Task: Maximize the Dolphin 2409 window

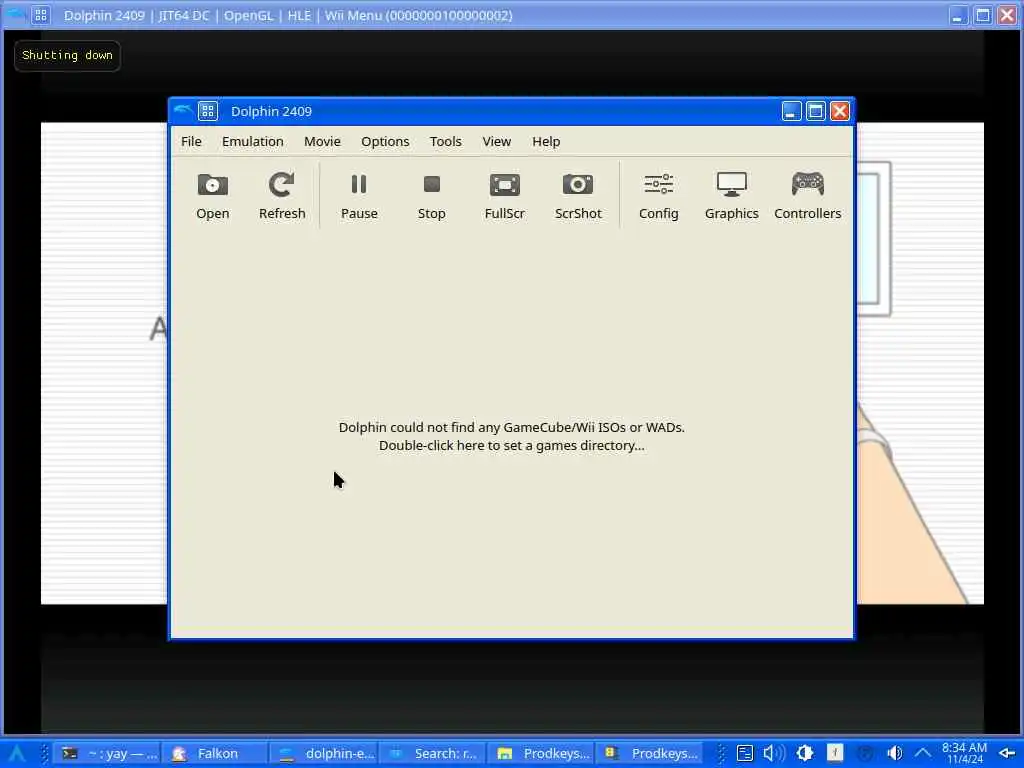Action: [816, 112]
